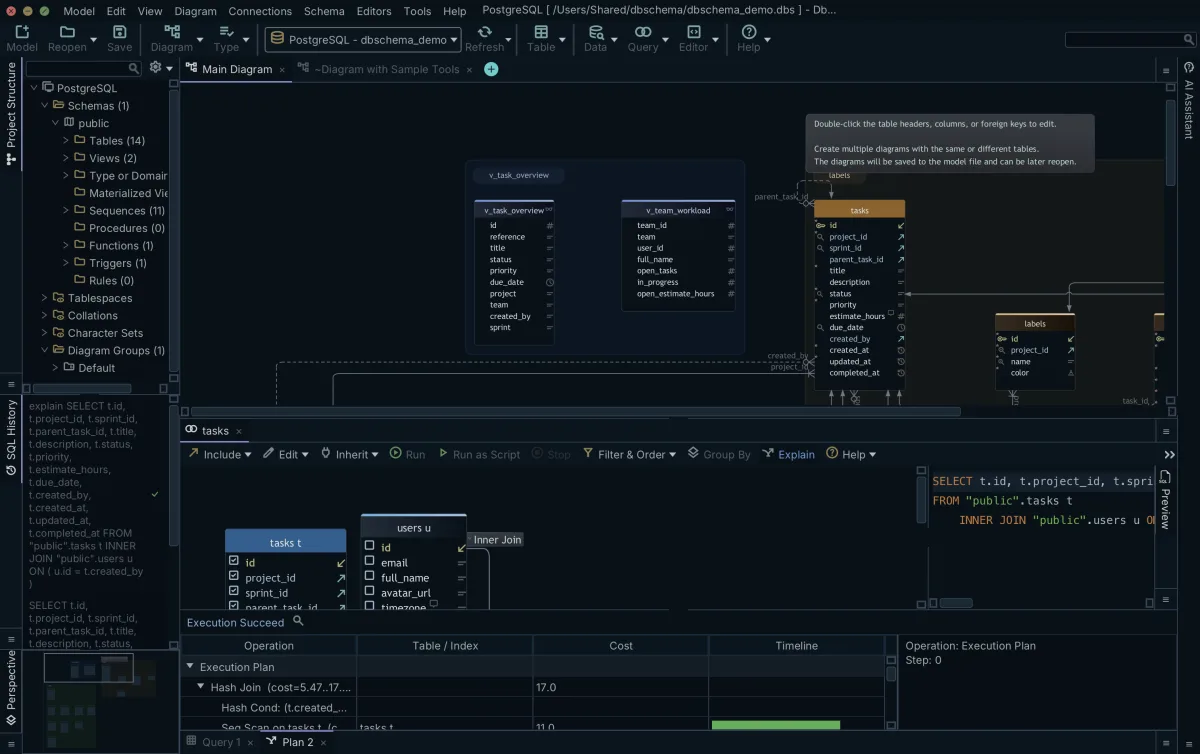This screenshot has height=754, width=1200.
Task: Run the query with Run icon
Action: click(396, 453)
